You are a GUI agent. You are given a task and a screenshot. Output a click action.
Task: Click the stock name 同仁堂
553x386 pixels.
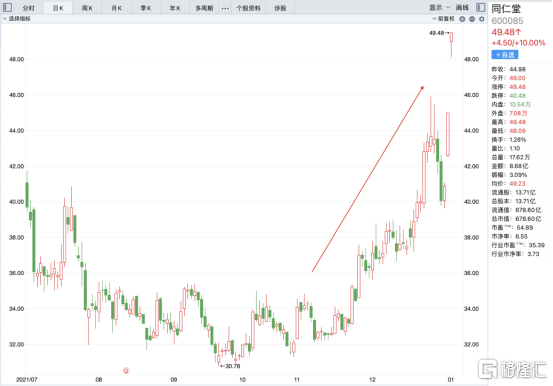pos(506,9)
